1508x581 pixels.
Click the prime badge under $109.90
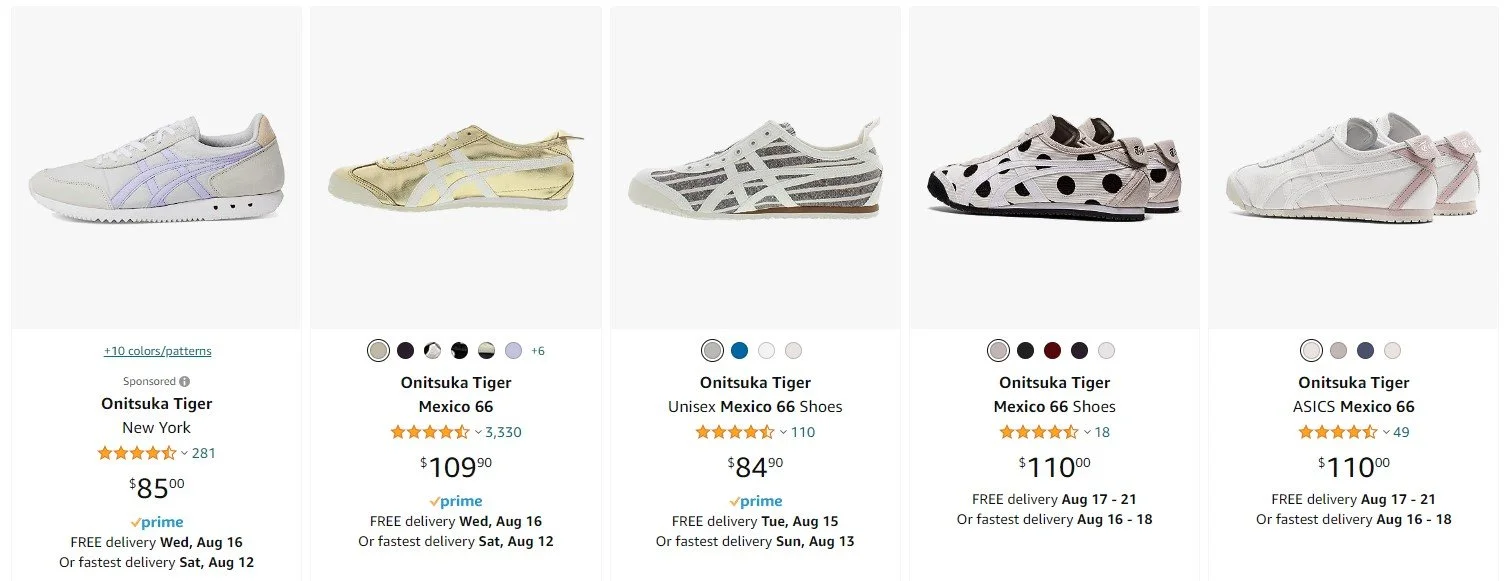456,502
